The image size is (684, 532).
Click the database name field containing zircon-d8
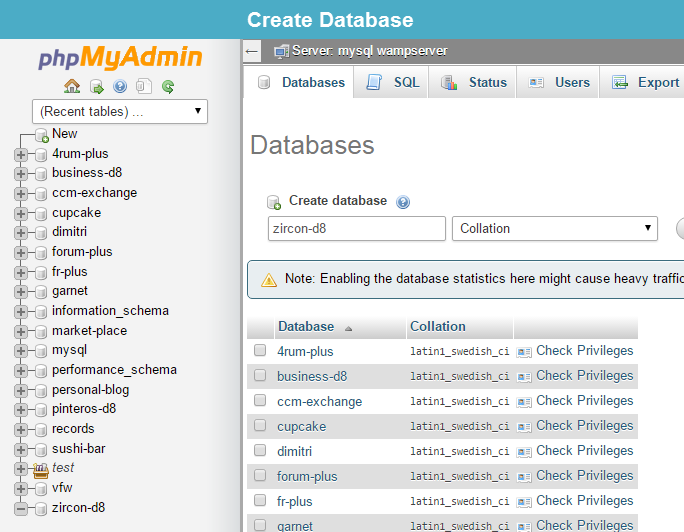tap(357, 228)
